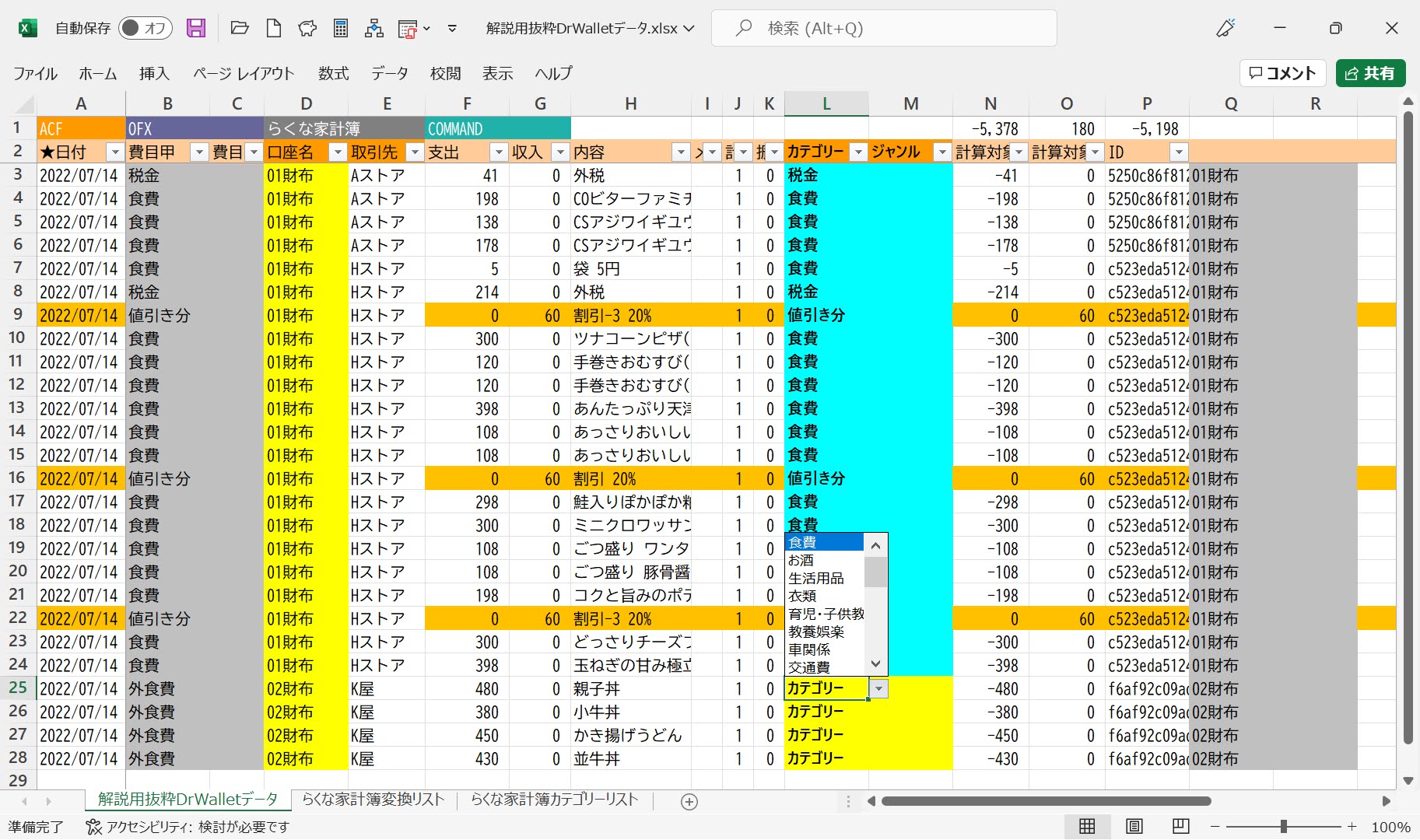This screenshot has width=1420, height=840.
Task: Open the 取引先 filter dropdown
Action: [x=415, y=152]
